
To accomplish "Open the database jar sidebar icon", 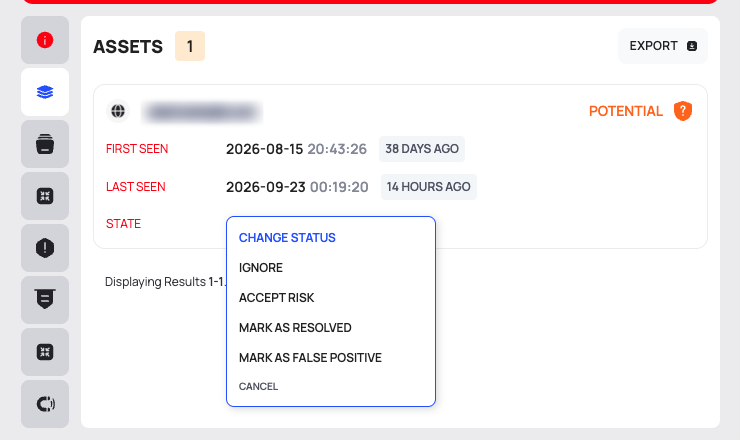I will (45, 144).
